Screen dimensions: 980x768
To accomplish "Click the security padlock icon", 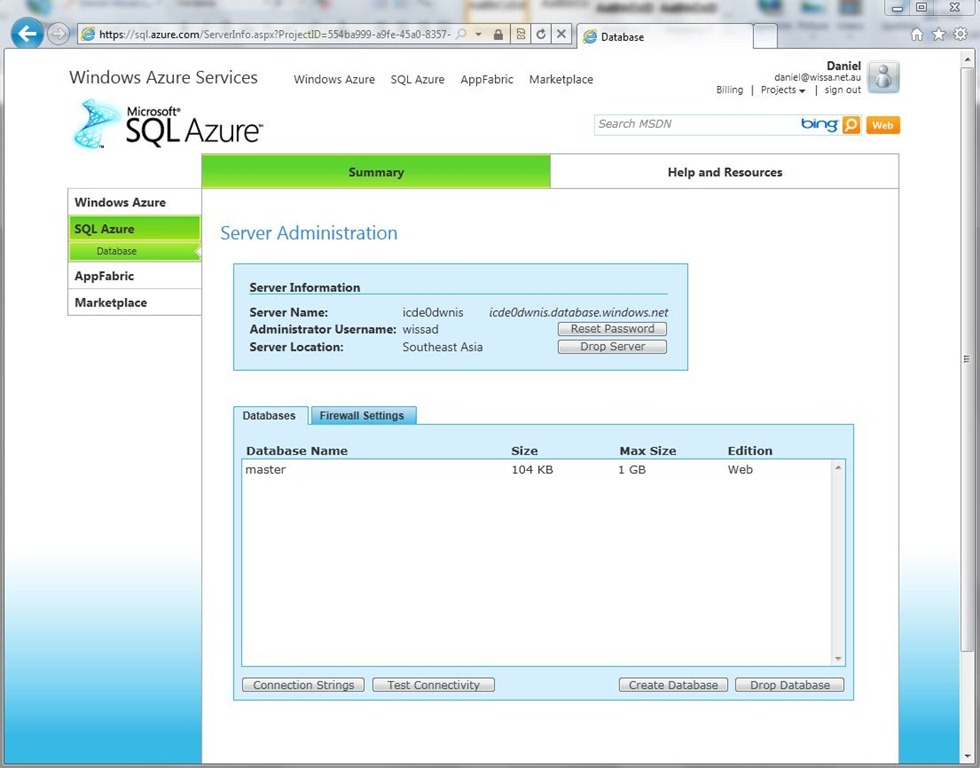I will (x=498, y=34).
